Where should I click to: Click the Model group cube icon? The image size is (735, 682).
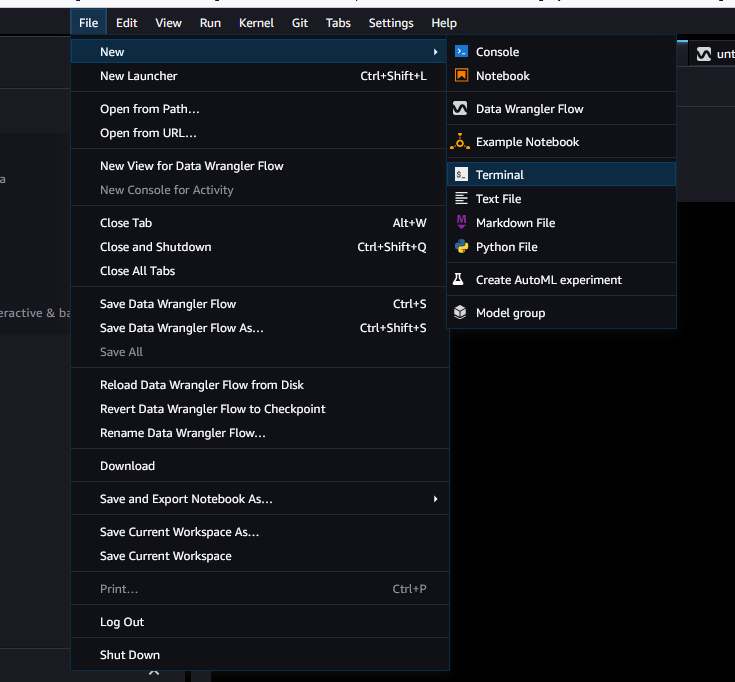coord(461,313)
